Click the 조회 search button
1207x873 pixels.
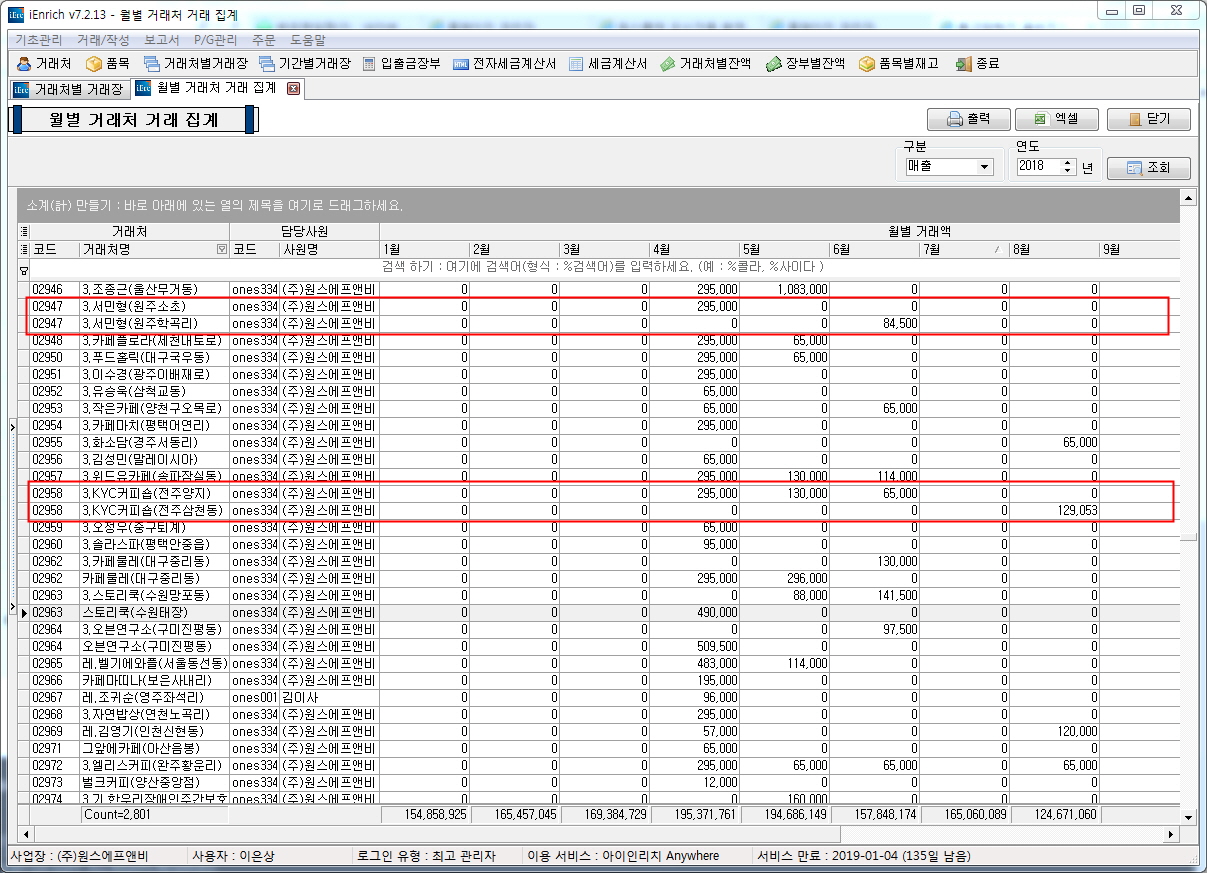click(1148, 168)
